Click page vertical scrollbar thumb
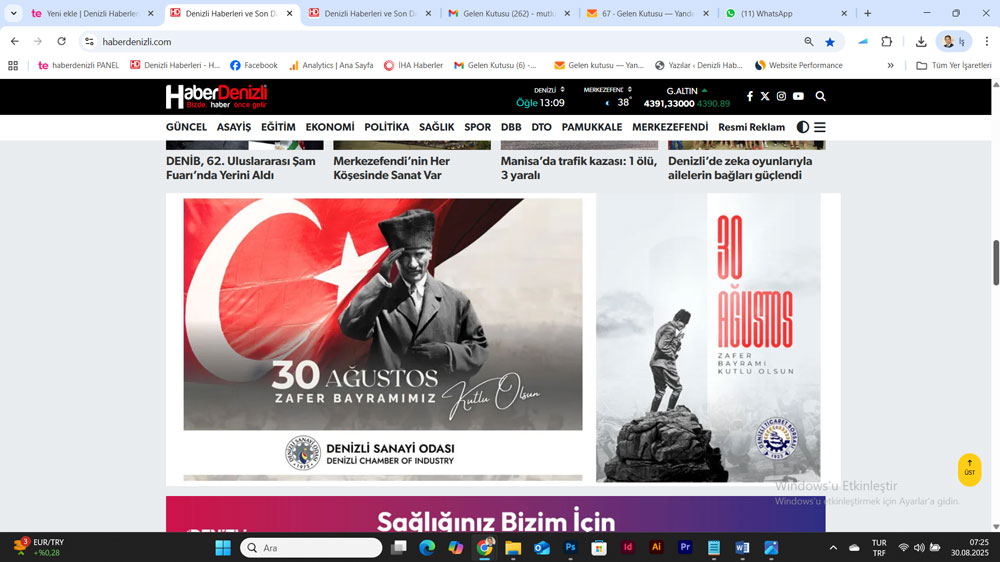This screenshot has width=1000, height=562. 996,262
